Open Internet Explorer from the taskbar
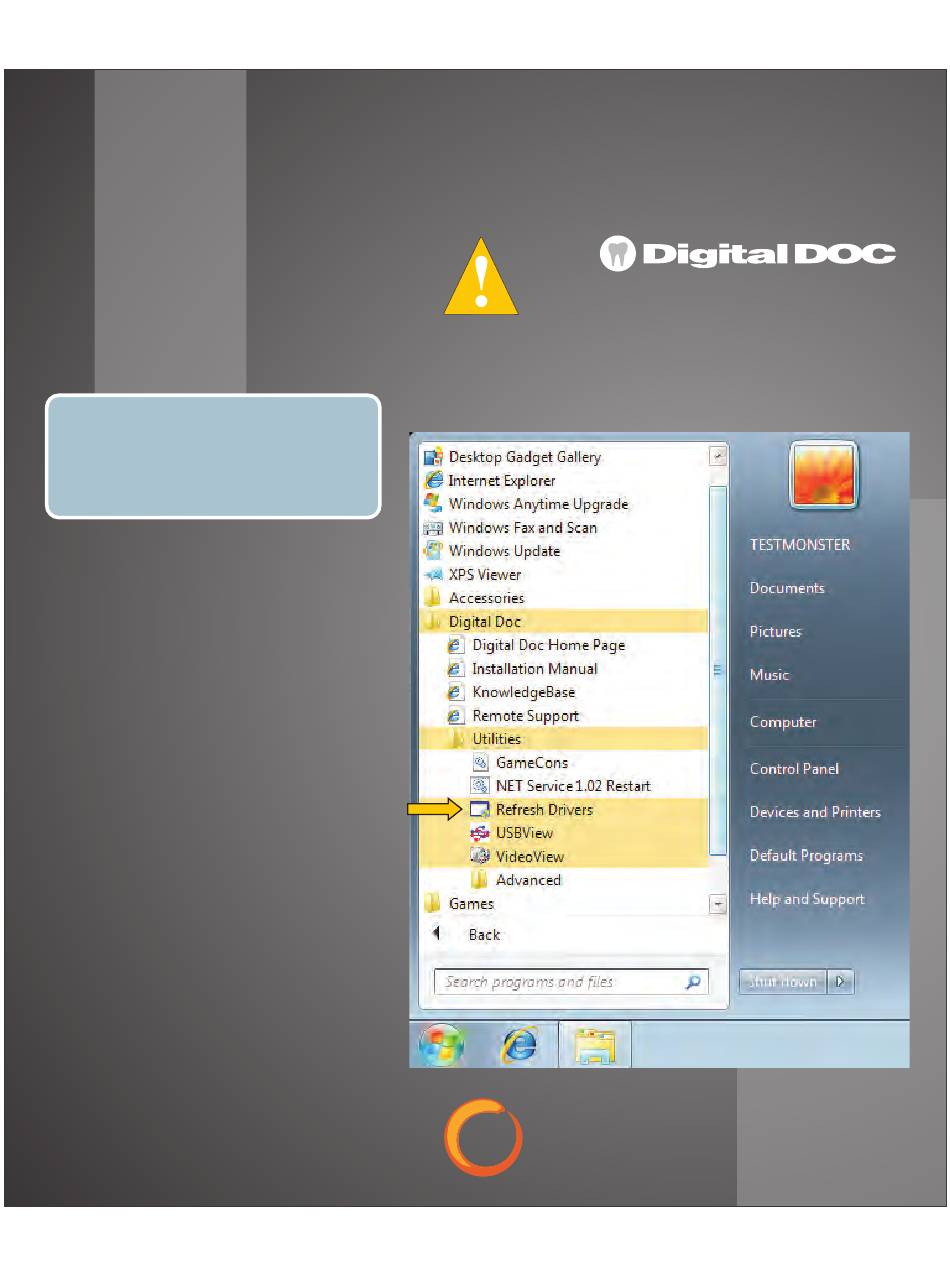Viewport: 950px width, 1276px height. tap(520, 1045)
